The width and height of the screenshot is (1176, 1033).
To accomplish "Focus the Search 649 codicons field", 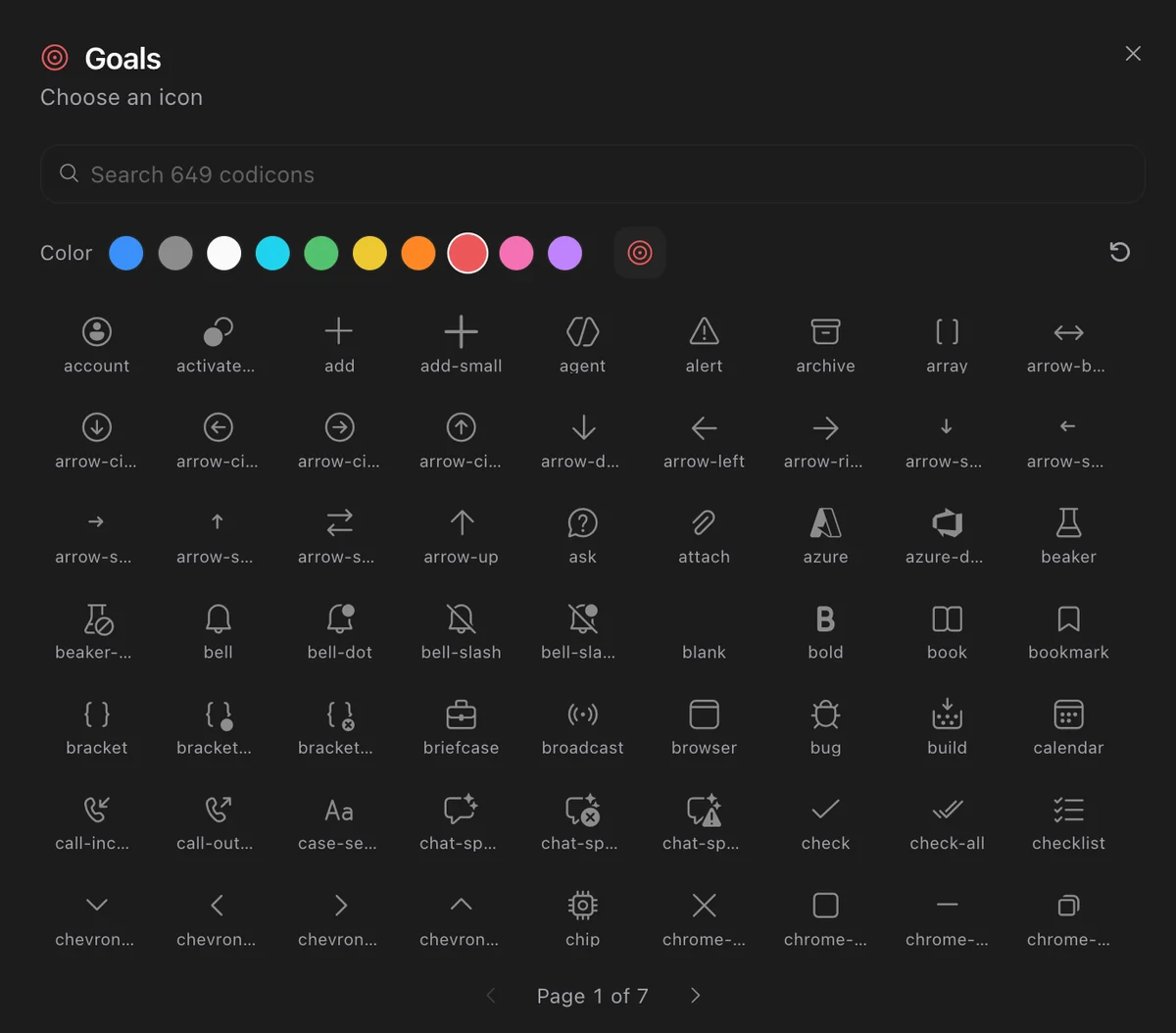I will pos(593,174).
